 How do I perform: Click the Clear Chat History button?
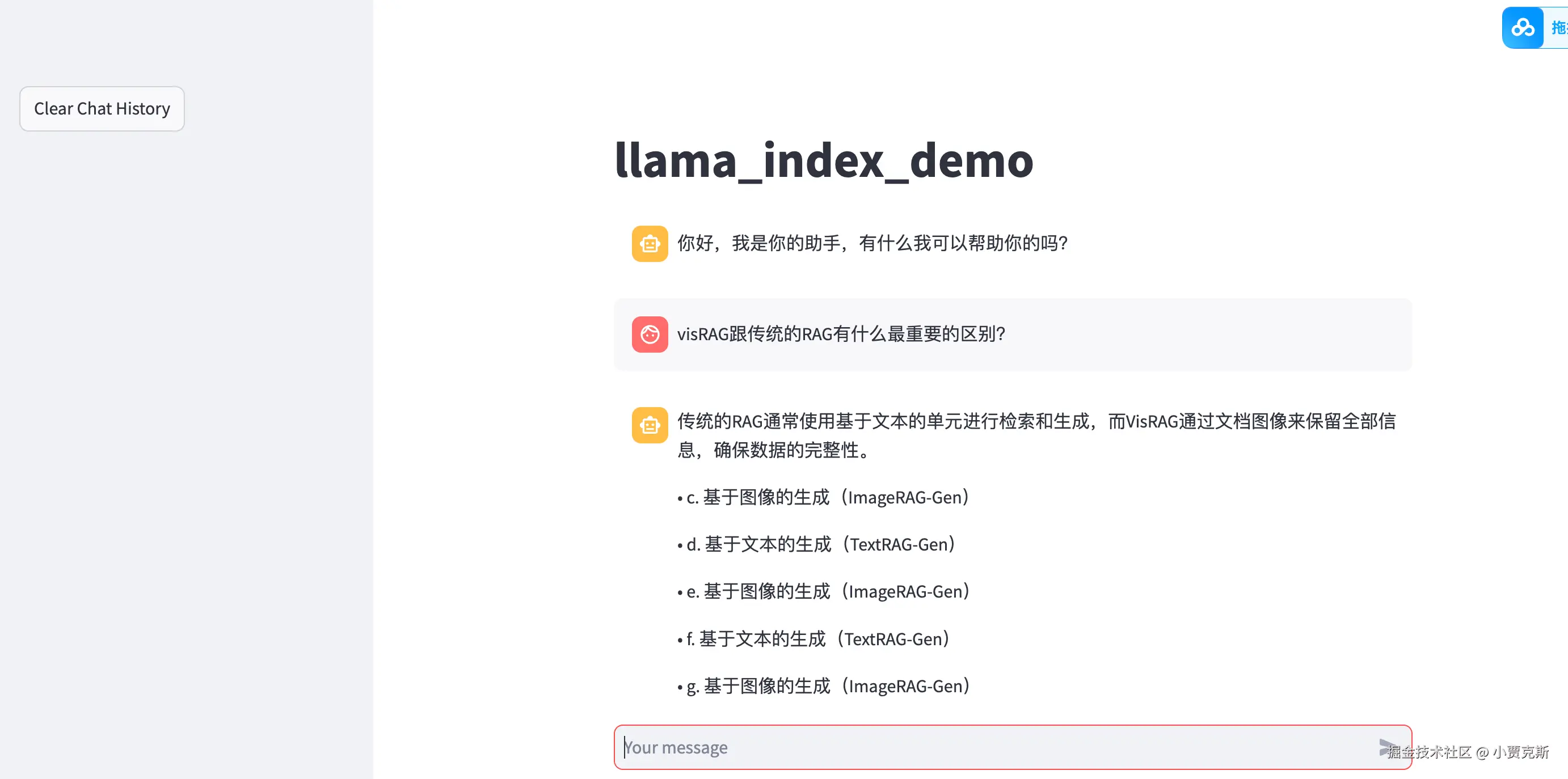coord(102,109)
